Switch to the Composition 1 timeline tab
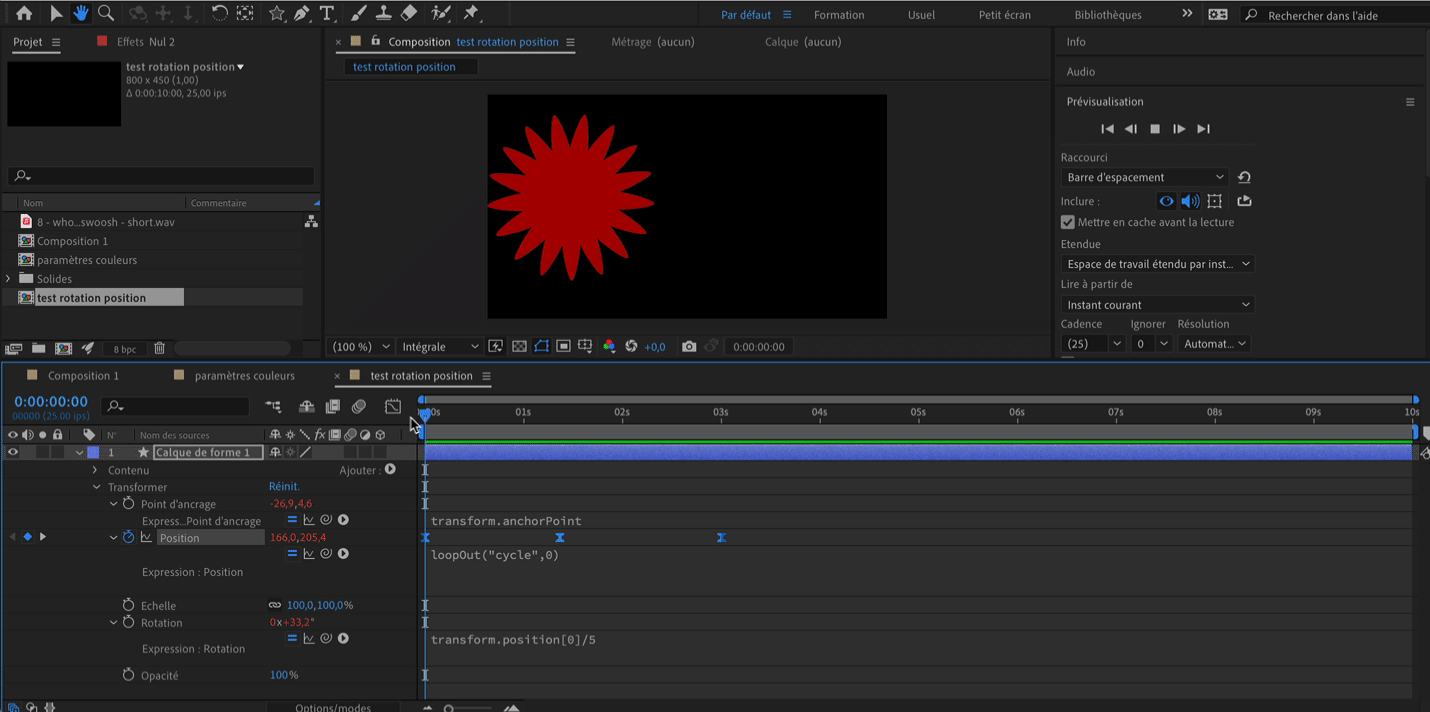 [83, 376]
